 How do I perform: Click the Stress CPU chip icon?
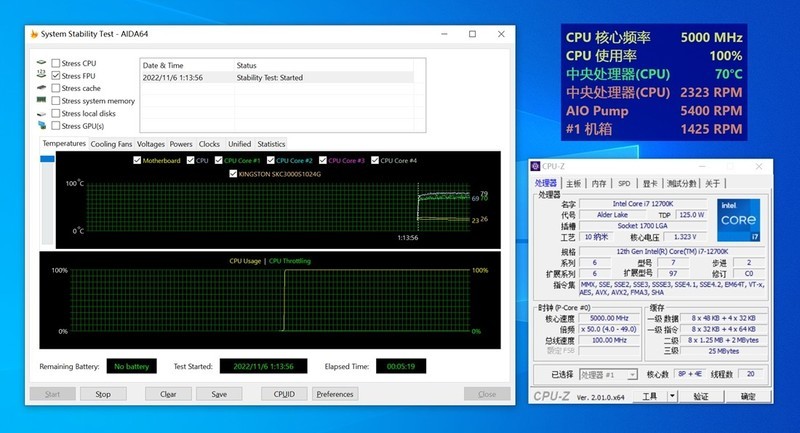coord(41,63)
